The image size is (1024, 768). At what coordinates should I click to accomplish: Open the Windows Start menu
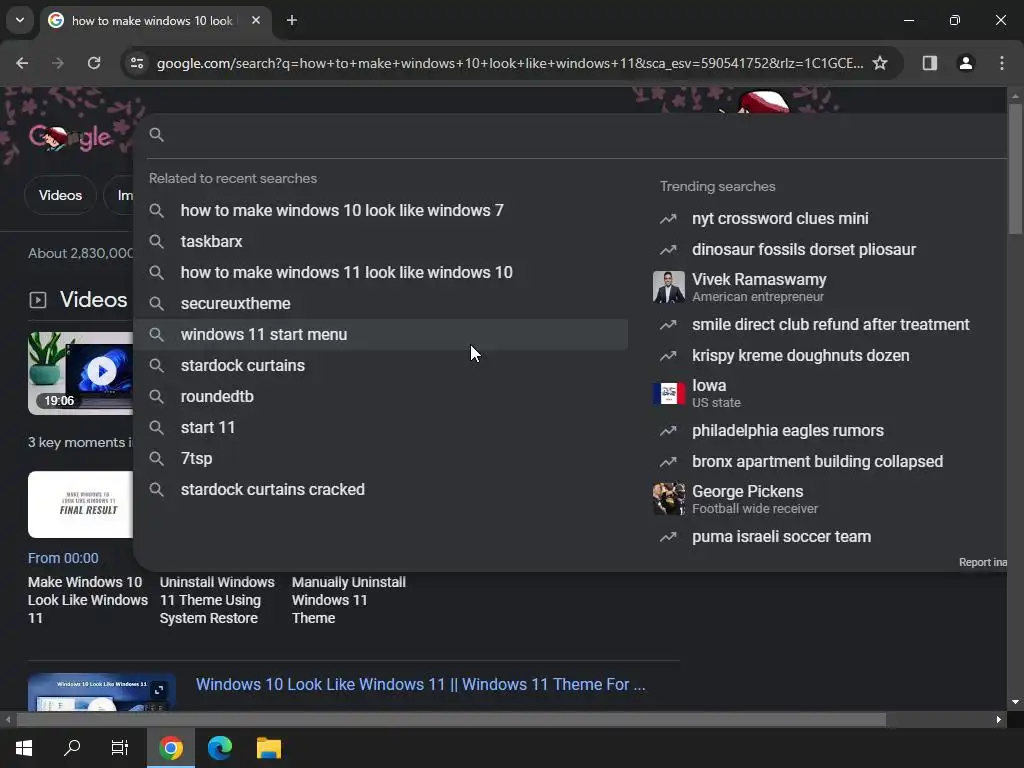coord(24,748)
